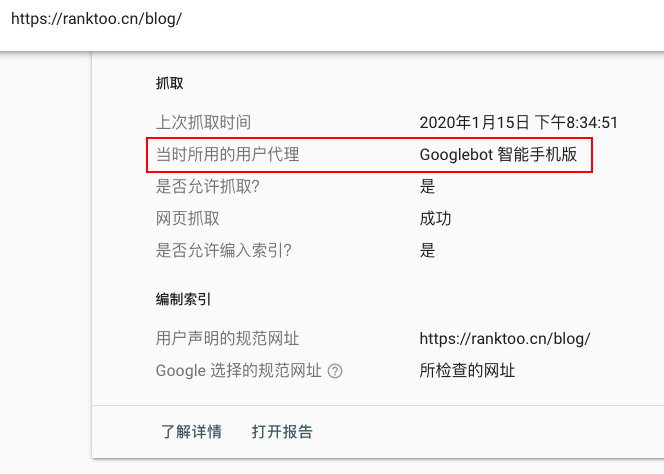Screen dimensions: 664x474
Task: Click the 当时所用的用户代理 row label
Action: click(x=227, y=155)
